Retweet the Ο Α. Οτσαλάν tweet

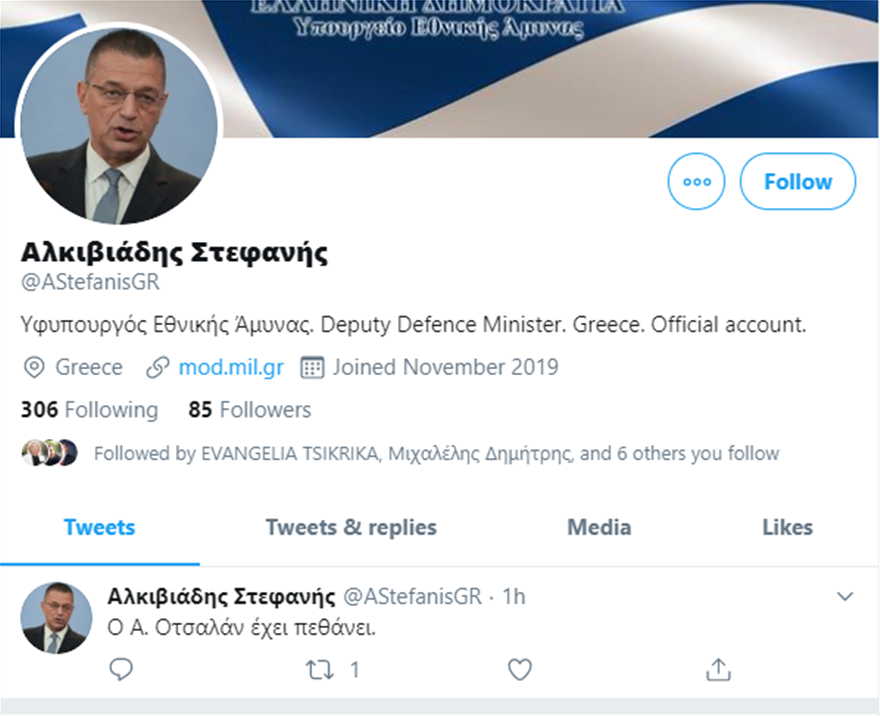[320, 669]
